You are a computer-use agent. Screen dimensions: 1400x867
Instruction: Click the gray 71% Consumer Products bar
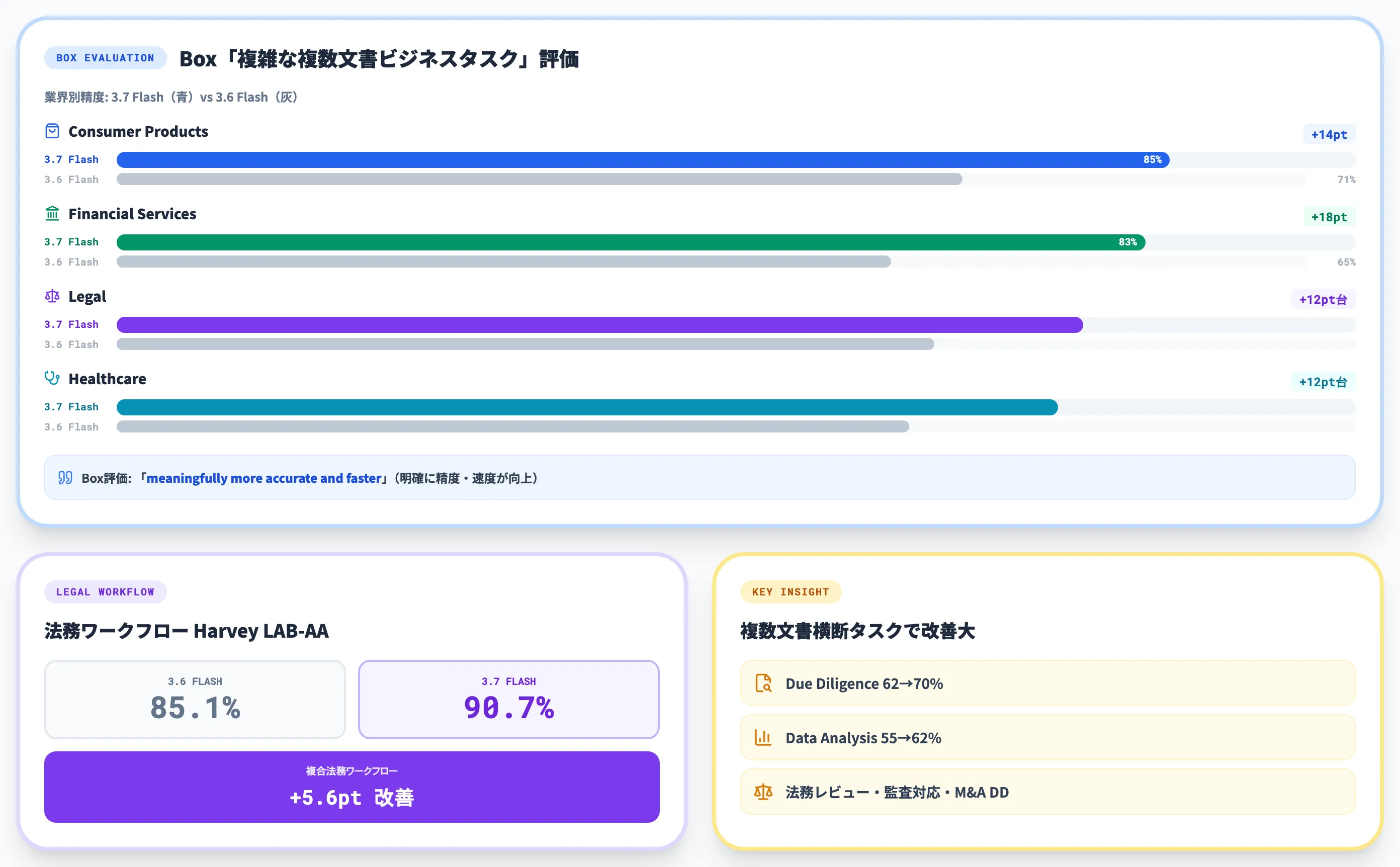tap(540, 180)
